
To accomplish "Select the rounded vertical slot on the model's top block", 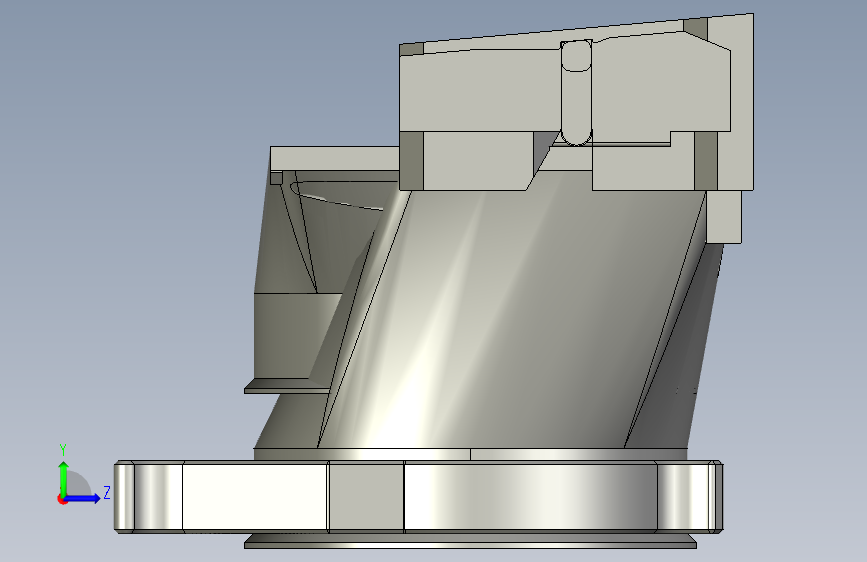I will [x=576, y=92].
